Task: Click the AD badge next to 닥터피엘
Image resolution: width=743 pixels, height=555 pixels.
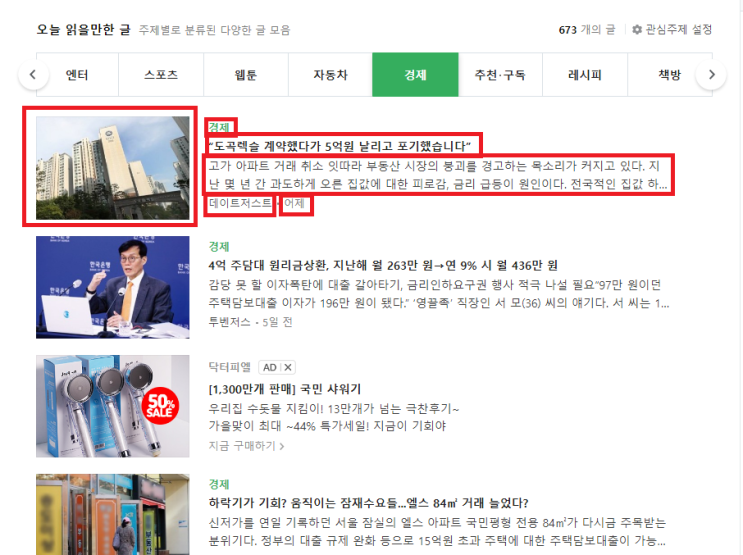Action: tap(270, 367)
